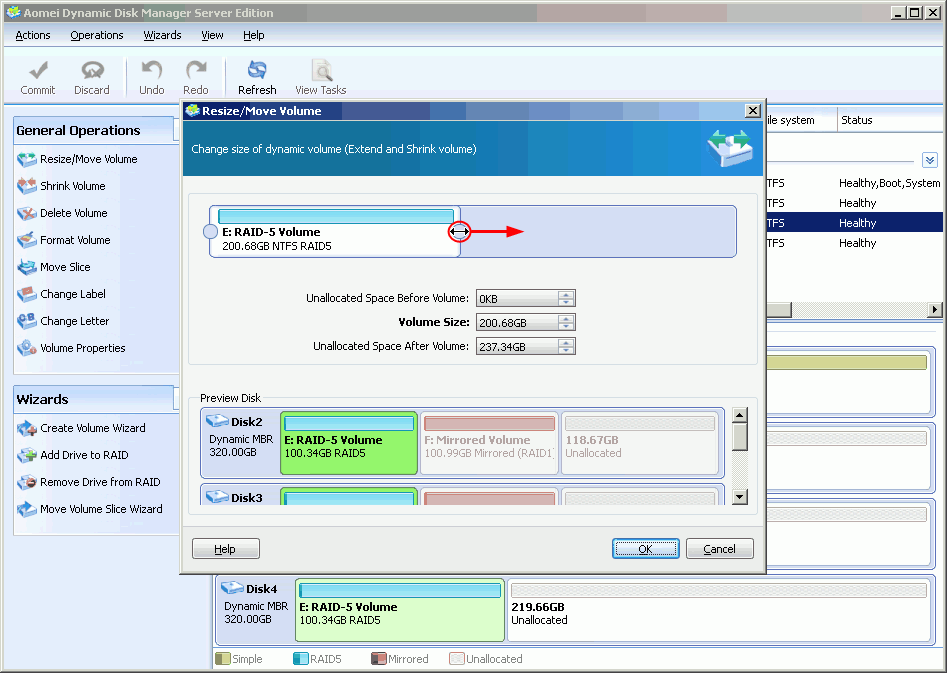The width and height of the screenshot is (947, 673).
Task: Click the E: RAID-5 Volume size bar
Action: click(336, 216)
